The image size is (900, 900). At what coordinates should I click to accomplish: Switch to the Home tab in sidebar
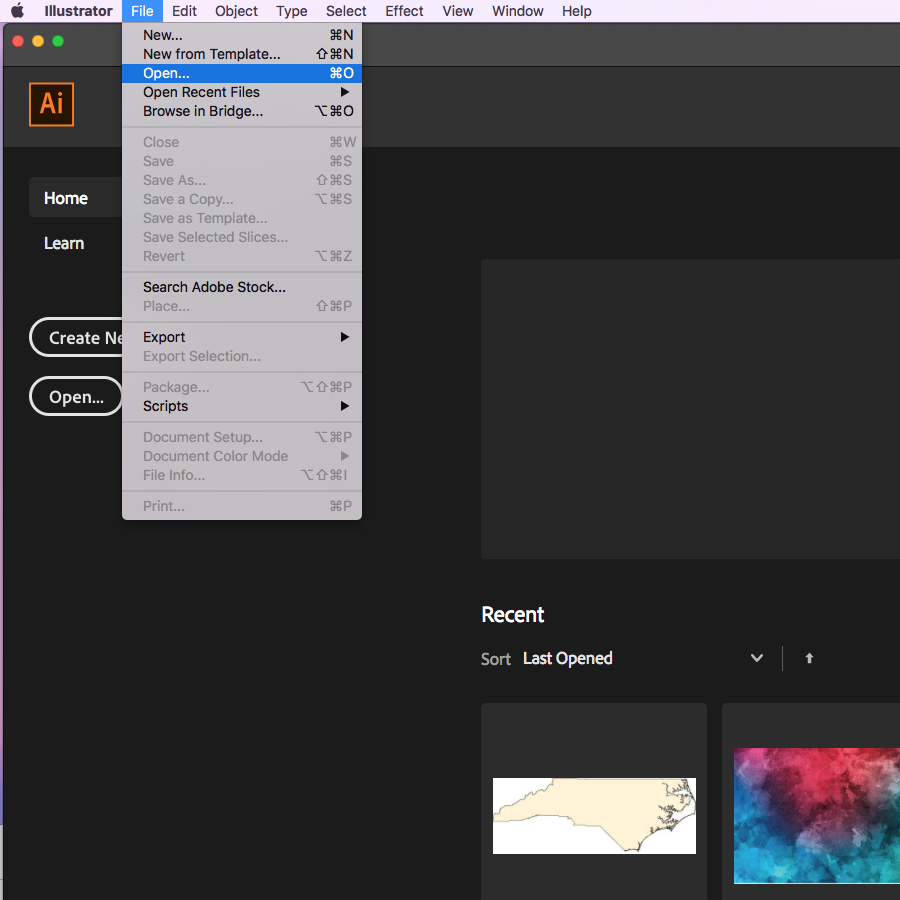(76, 198)
